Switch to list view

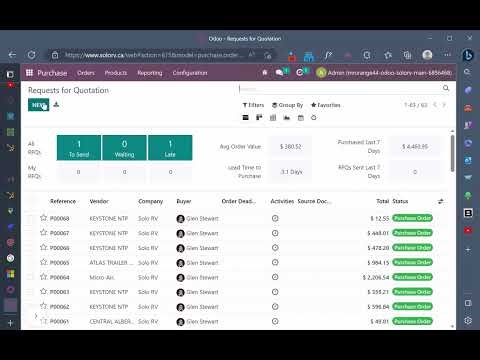[x=246, y=117]
